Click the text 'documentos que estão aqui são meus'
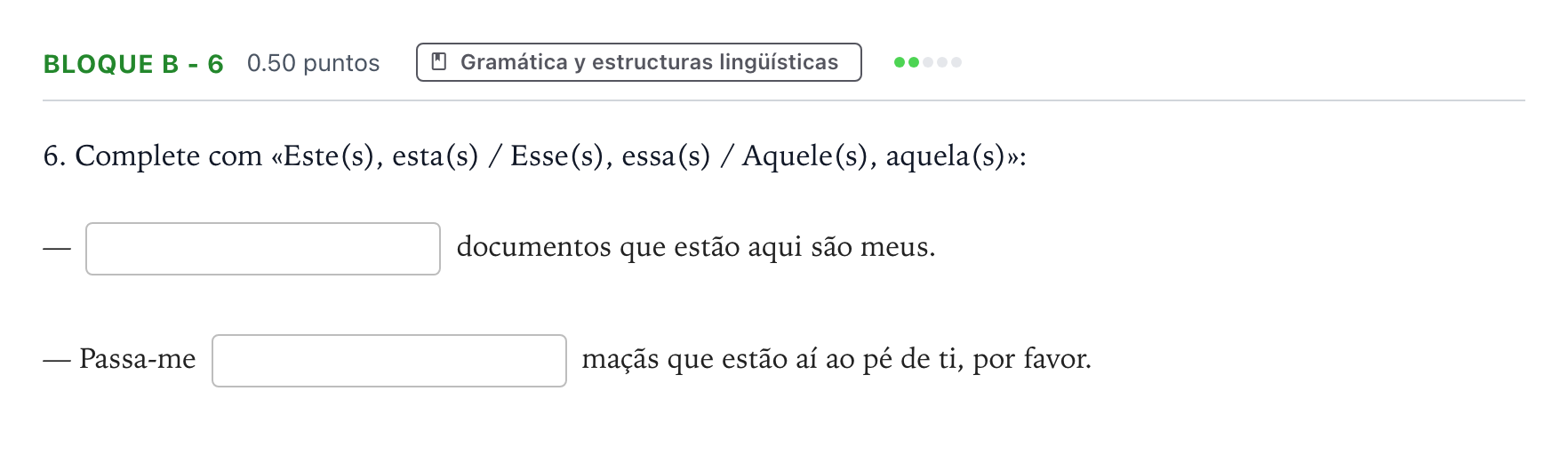 pos(695,247)
